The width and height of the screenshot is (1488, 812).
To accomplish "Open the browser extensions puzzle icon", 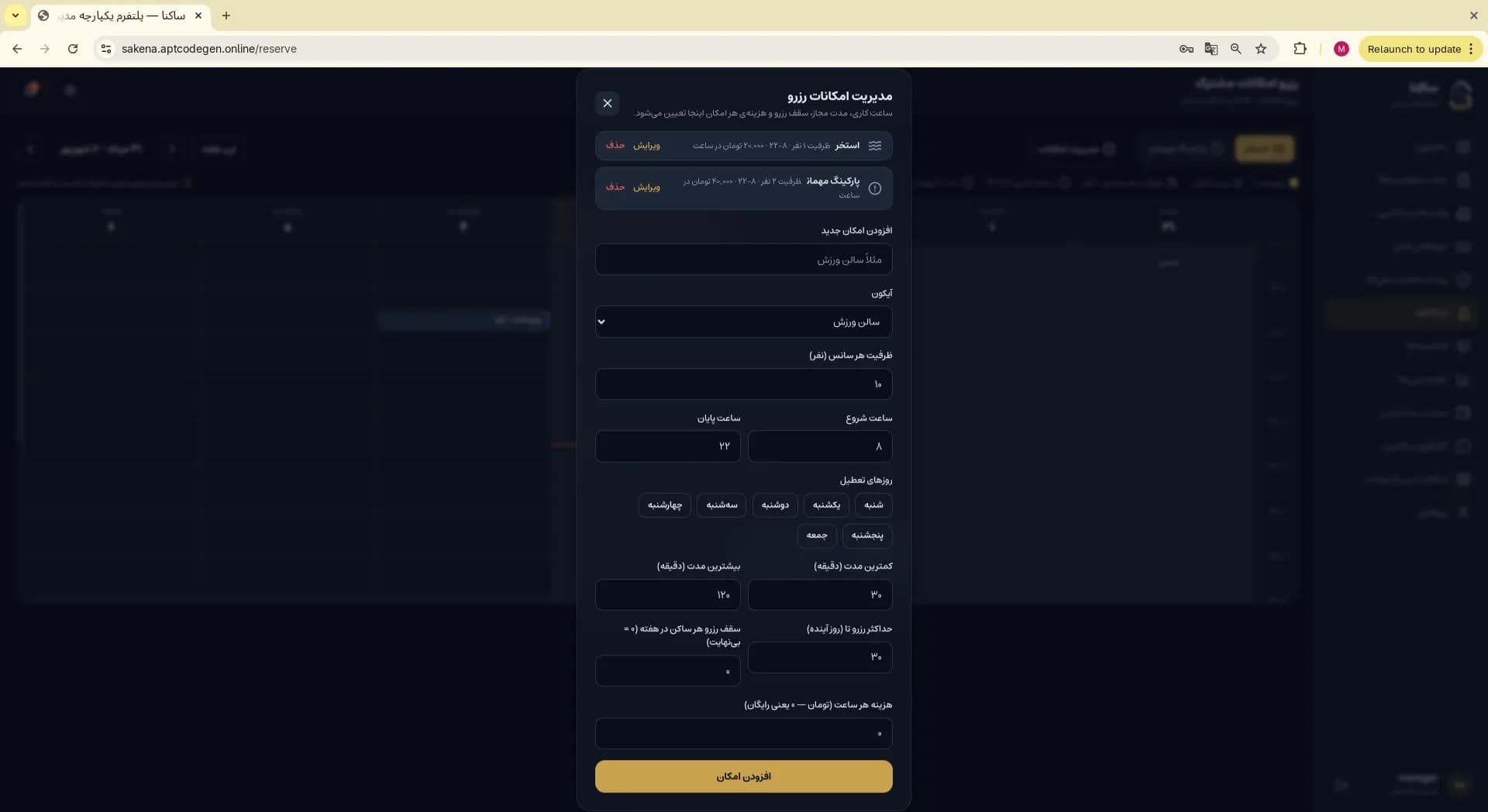I will pyautogui.click(x=1300, y=49).
